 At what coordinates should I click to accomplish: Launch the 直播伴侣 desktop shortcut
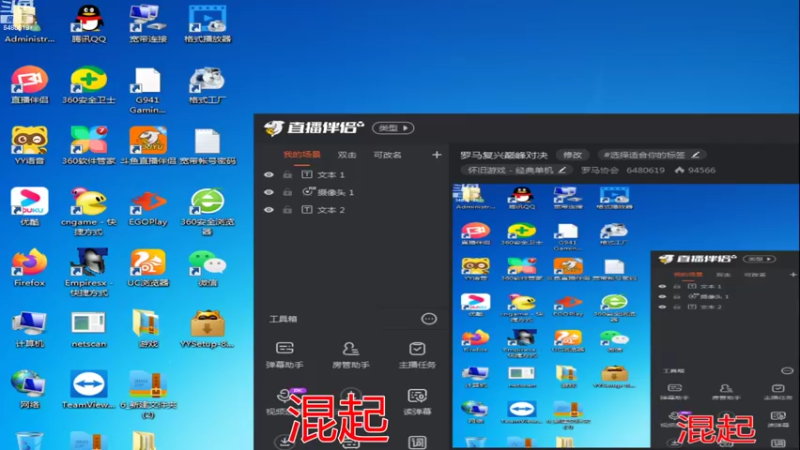(x=30, y=84)
